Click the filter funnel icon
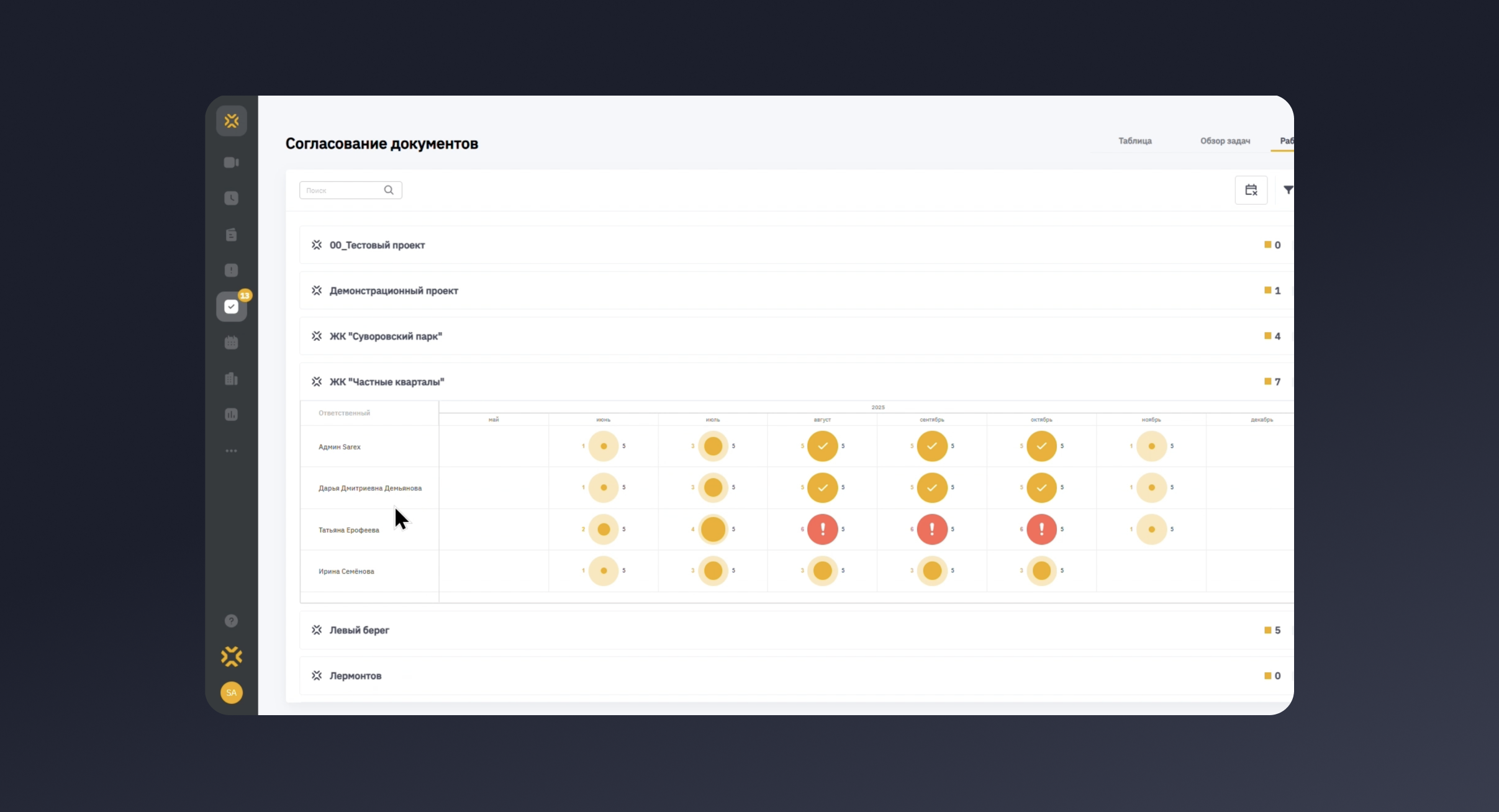 1288,190
